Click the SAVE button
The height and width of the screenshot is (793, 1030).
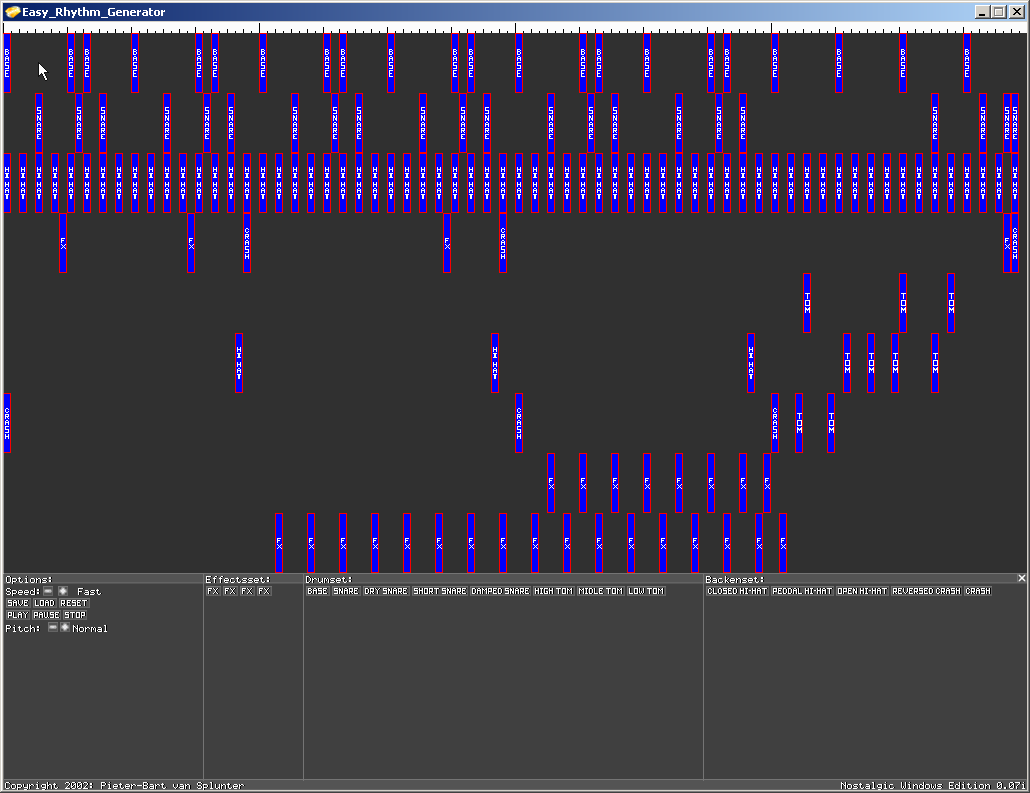click(17, 603)
